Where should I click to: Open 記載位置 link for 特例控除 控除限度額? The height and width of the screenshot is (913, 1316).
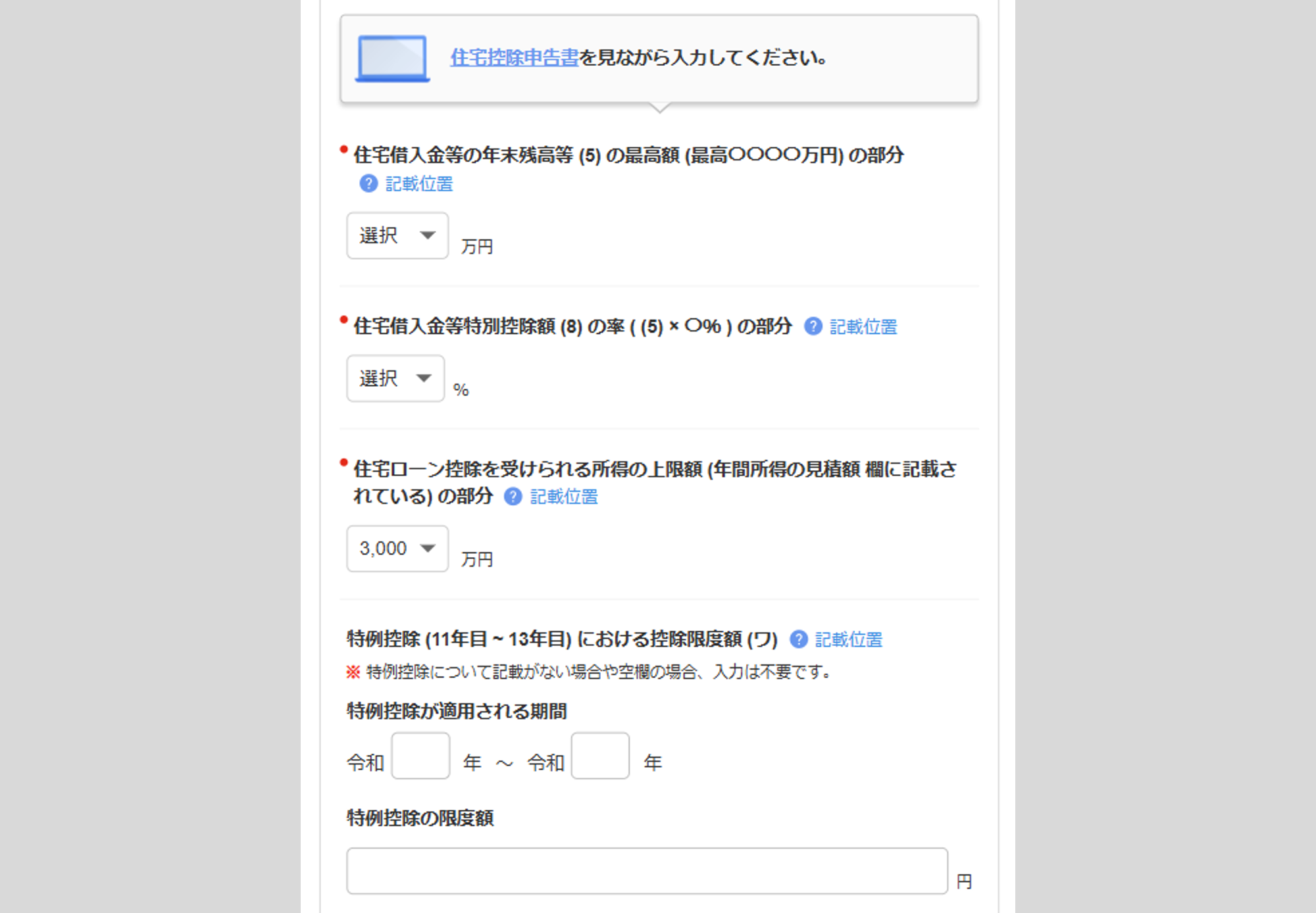tap(849, 640)
